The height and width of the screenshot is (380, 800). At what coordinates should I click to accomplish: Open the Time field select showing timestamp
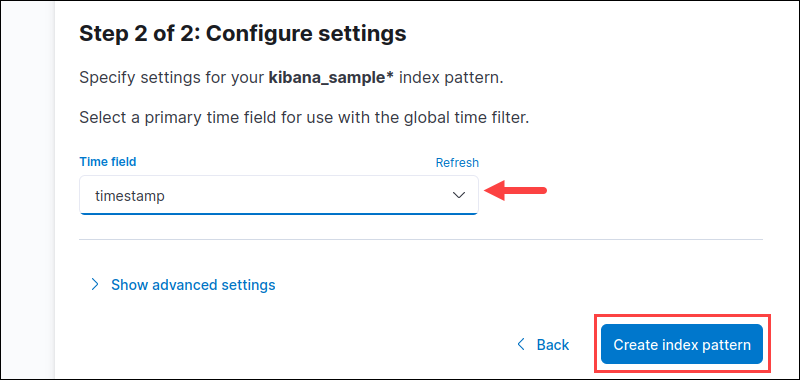(x=279, y=195)
